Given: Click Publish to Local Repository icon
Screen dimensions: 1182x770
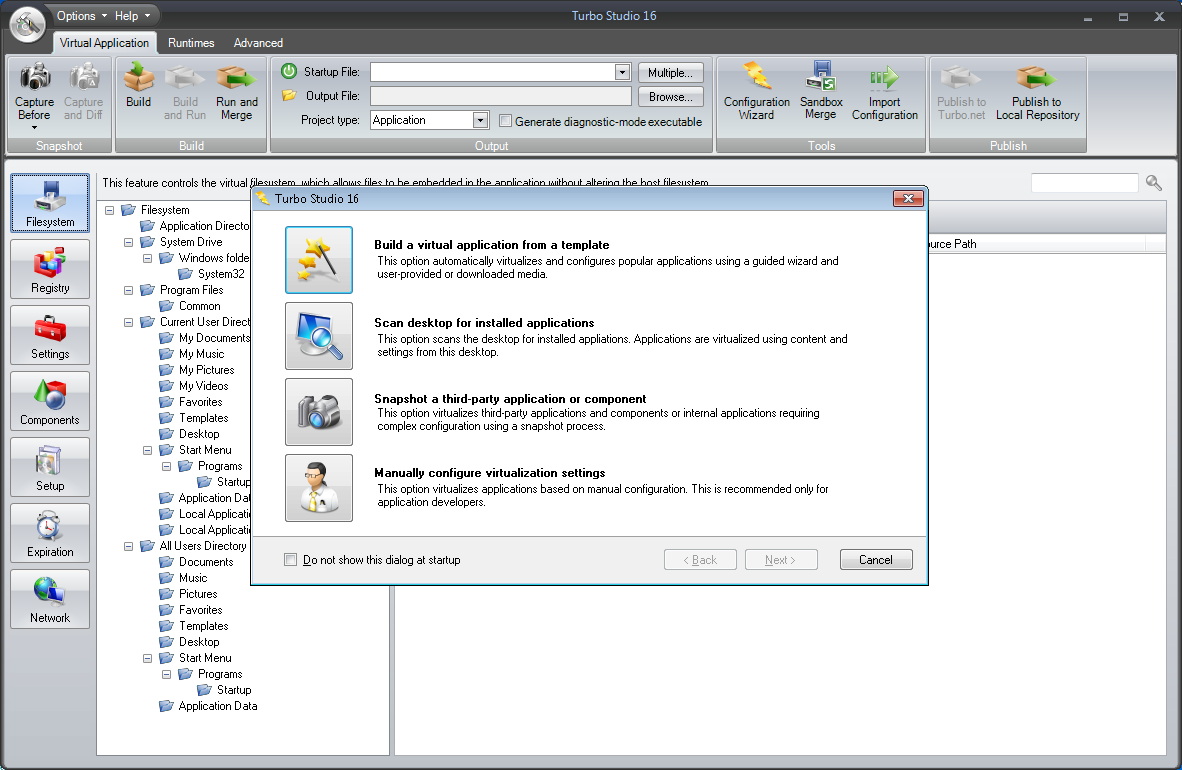Looking at the screenshot, I should coord(1037,92).
